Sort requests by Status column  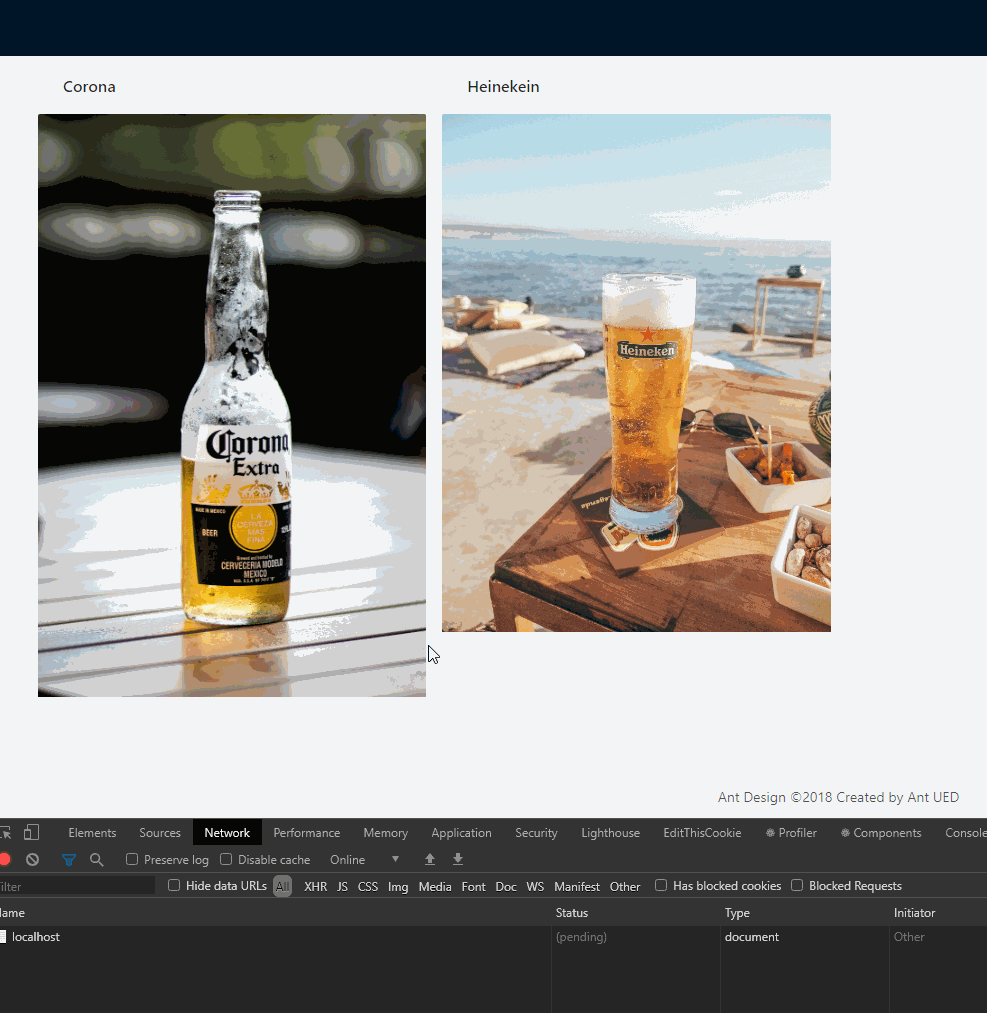point(636,913)
